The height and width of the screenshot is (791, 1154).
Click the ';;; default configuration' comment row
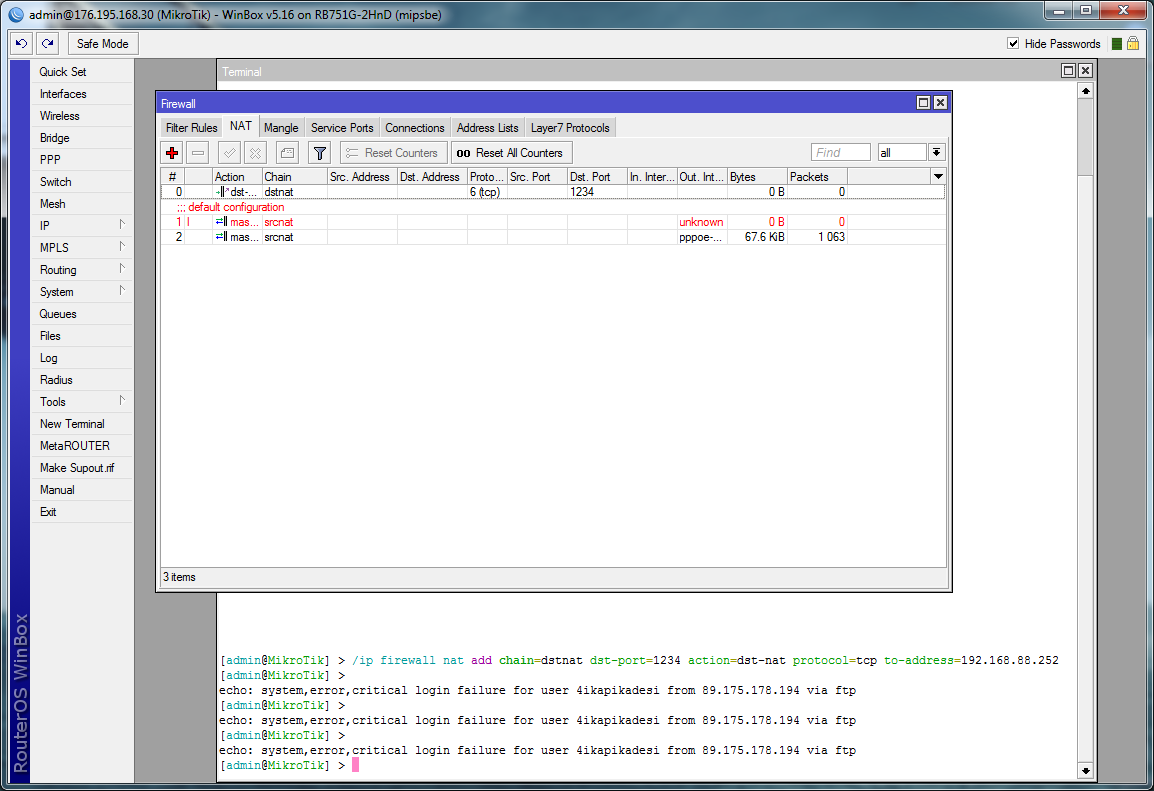pyautogui.click(x=553, y=207)
